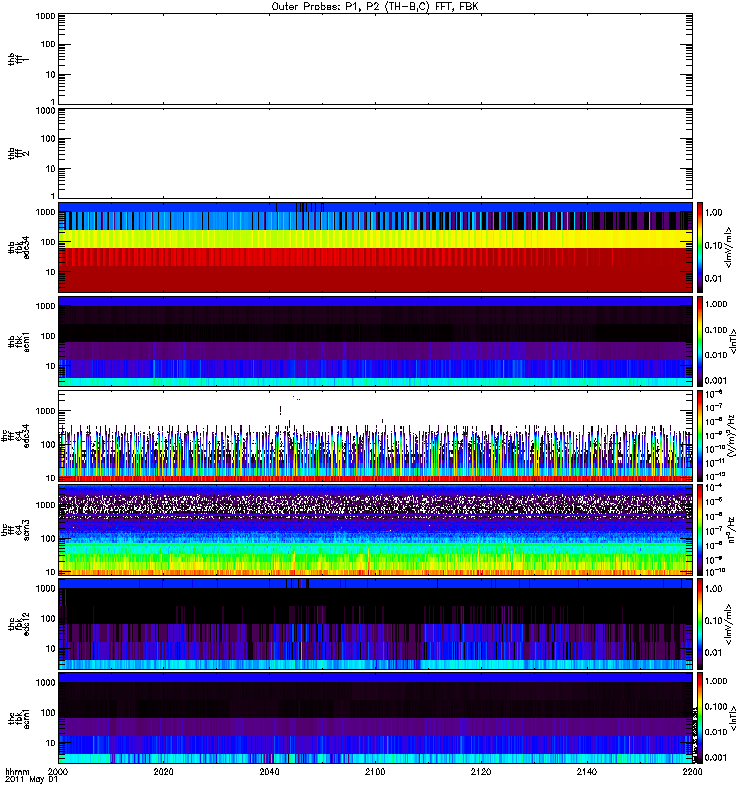This screenshot has height=800, width=750.
Task: Click the empty thb fff 2 plot panel
Action: [x=375, y=154]
